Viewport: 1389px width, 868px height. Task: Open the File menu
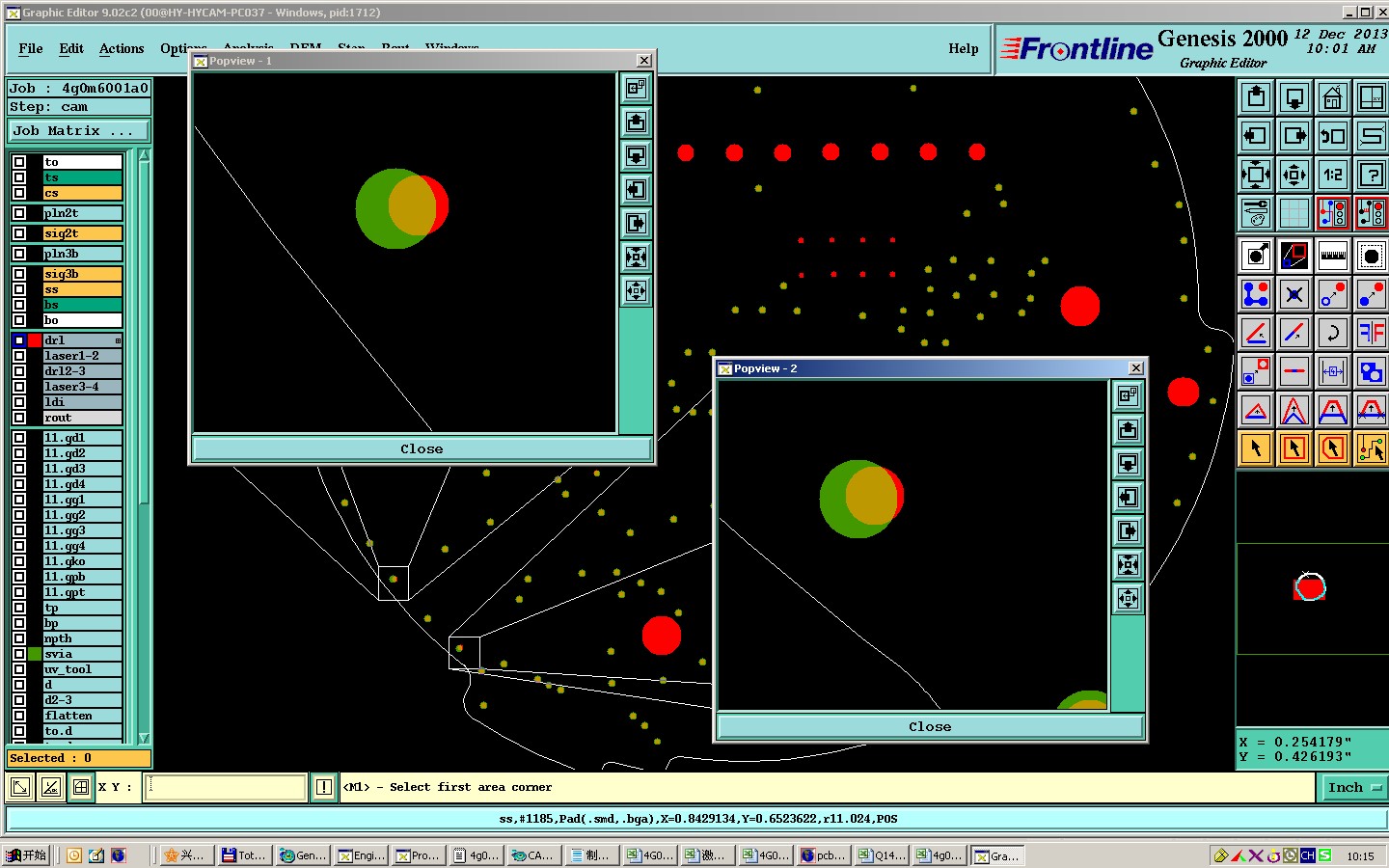pyautogui.click(x=31, y=48)
